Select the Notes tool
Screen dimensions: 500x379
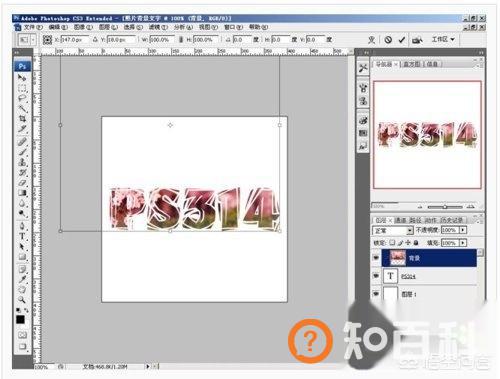point(22,269)
